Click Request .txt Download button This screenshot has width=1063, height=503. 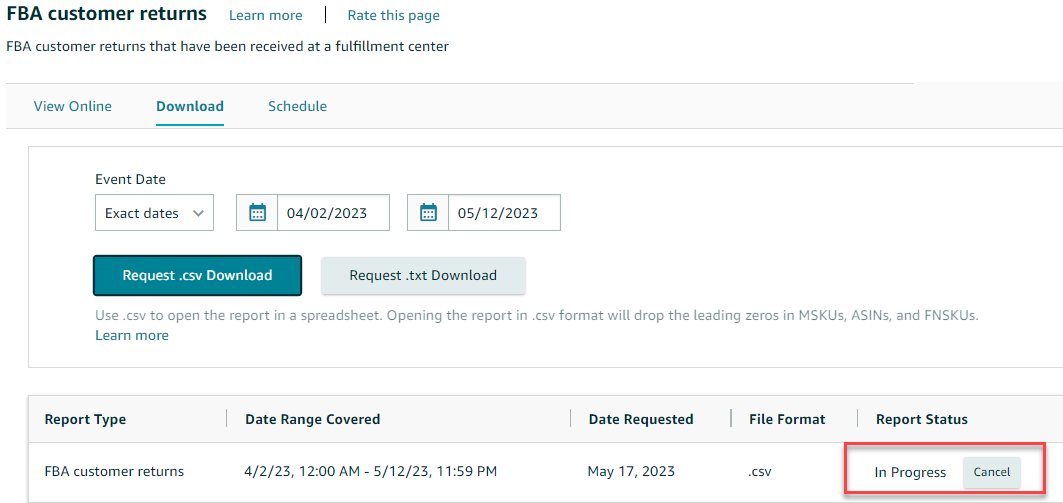click(423, 275)
